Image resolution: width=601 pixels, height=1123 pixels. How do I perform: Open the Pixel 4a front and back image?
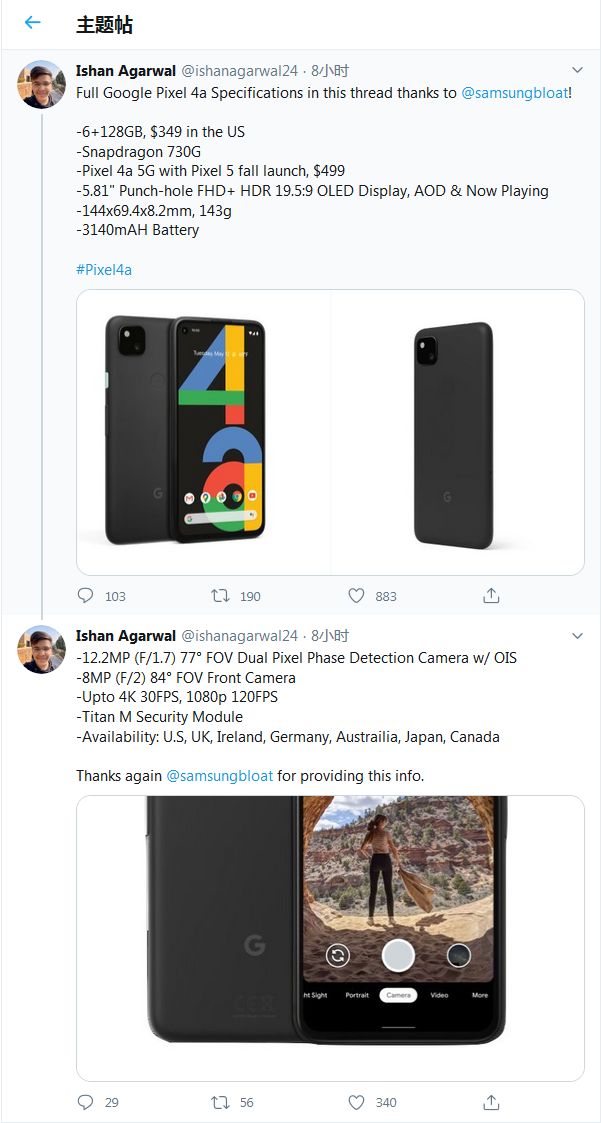point(203,432)
